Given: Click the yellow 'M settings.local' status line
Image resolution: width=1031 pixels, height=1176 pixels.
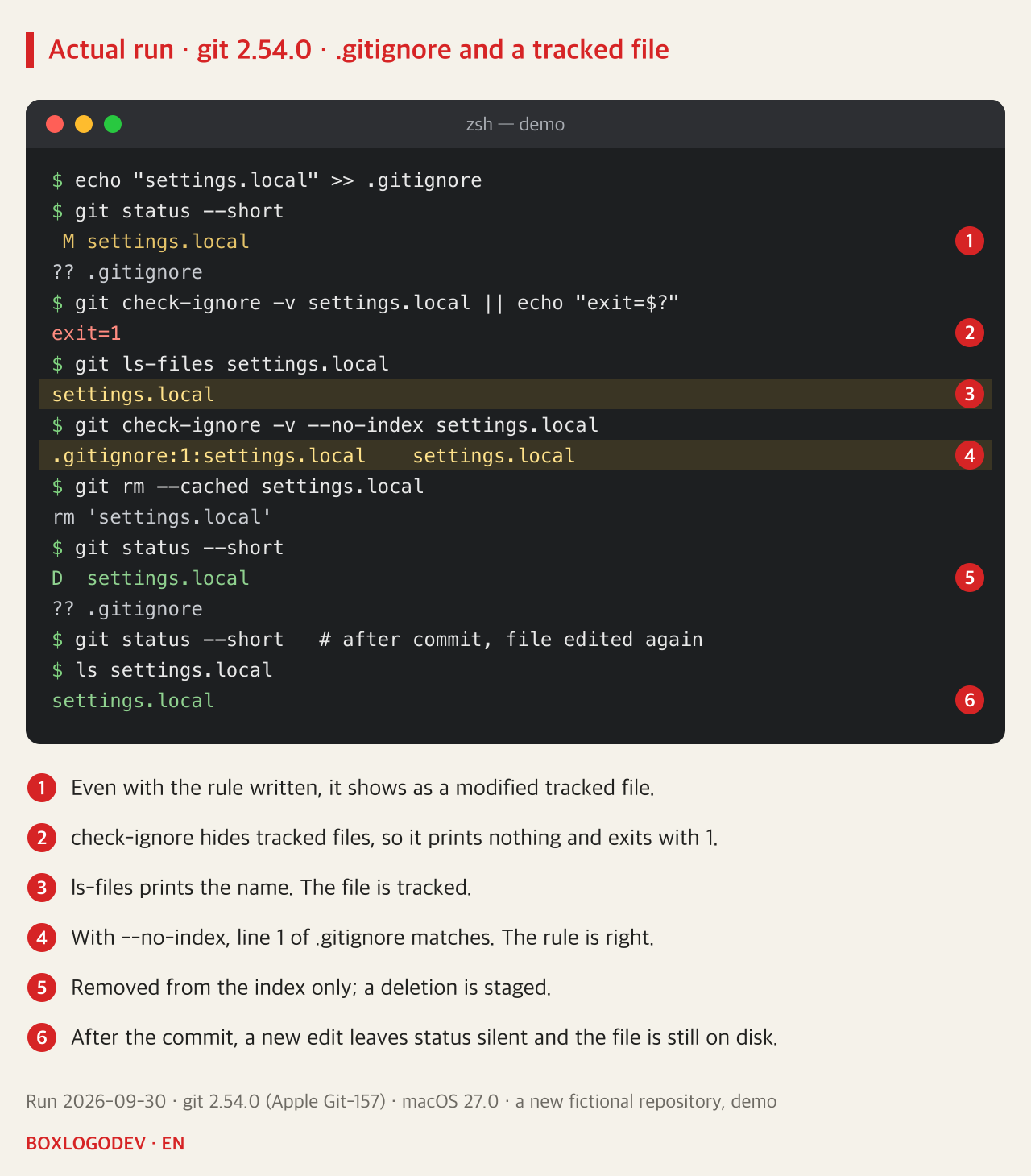Looking at the screenshot, I should tap(155, 242).
